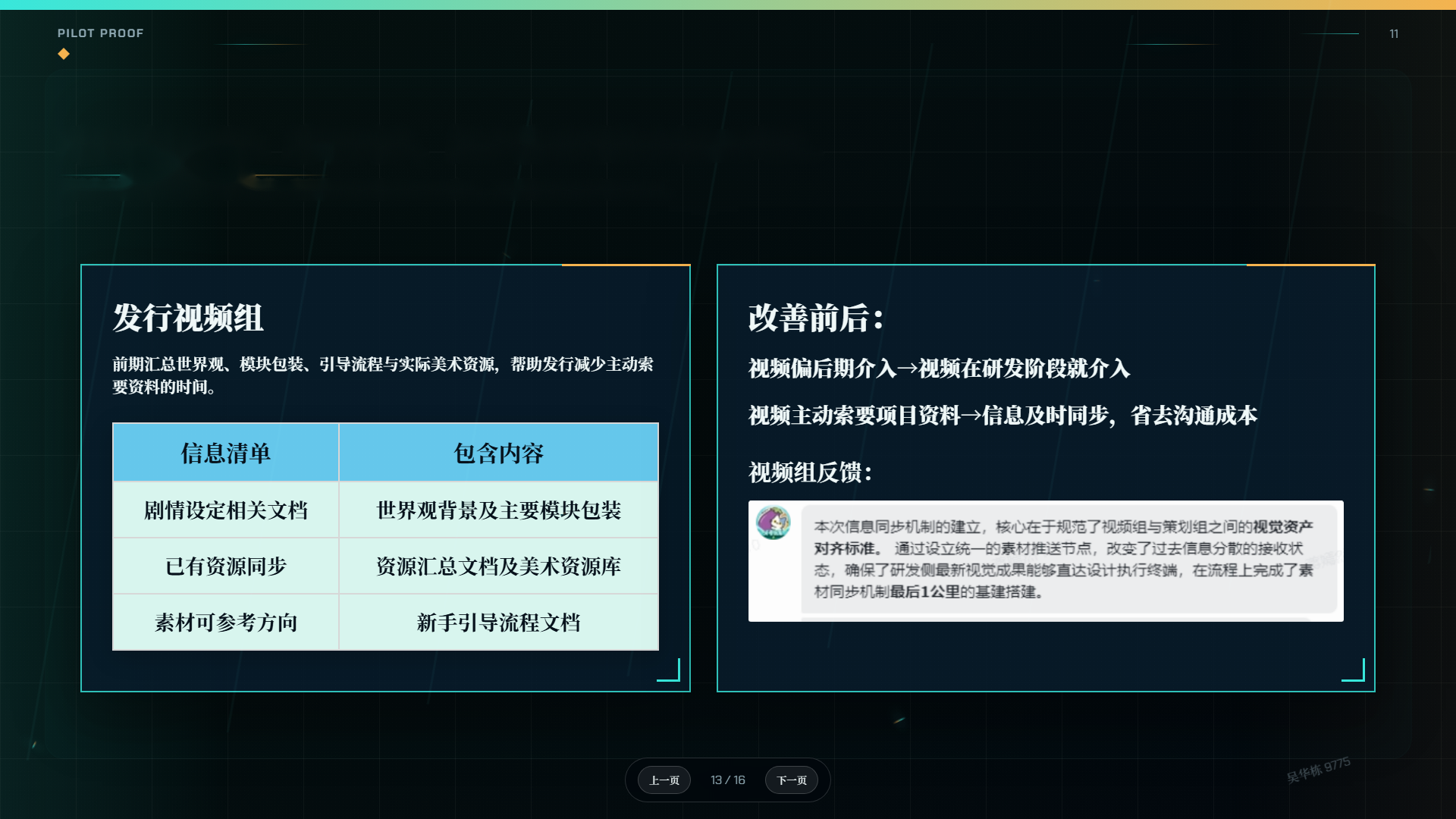This screenshot has height=819, width=1456.
Task: Click the 13 / 16 page counter
Action: tap(728, 780)
